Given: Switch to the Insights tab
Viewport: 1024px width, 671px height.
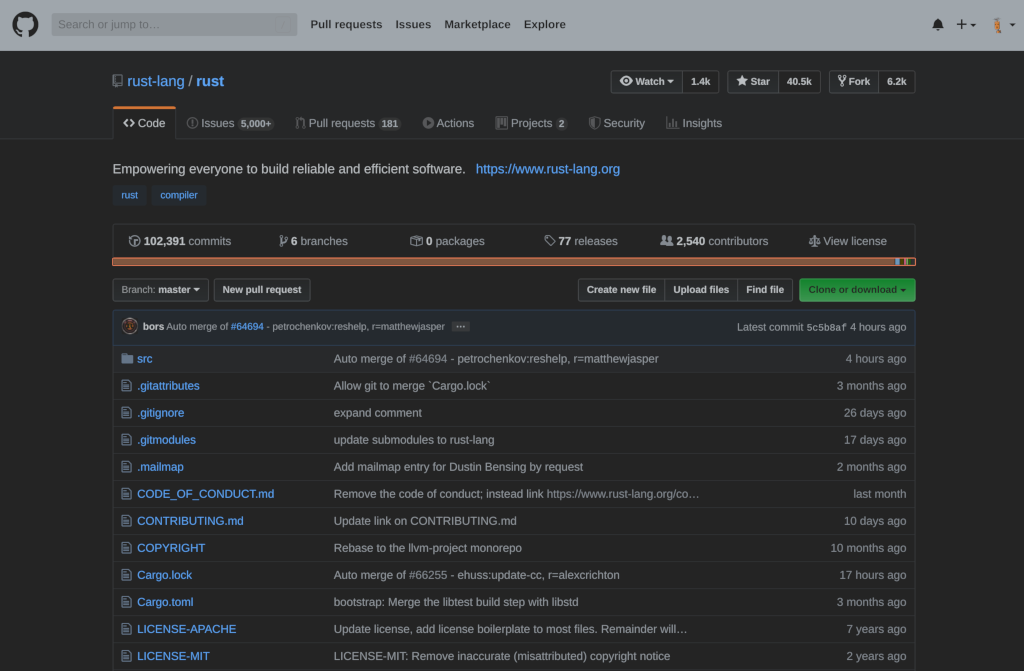Looking at the screenshot, I should (694, 123).
